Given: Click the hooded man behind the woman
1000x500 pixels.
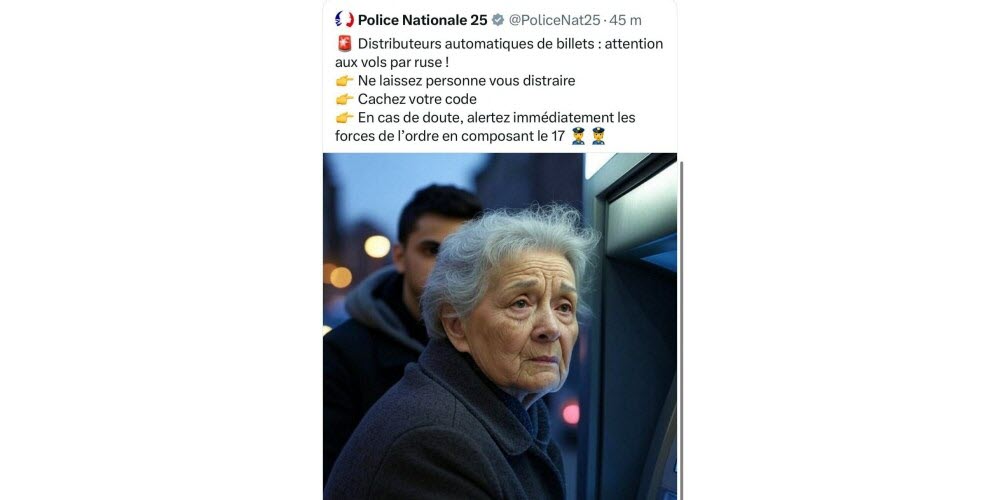Looking at the screenshot, I should pyautogui.click(x=395, y=306).
